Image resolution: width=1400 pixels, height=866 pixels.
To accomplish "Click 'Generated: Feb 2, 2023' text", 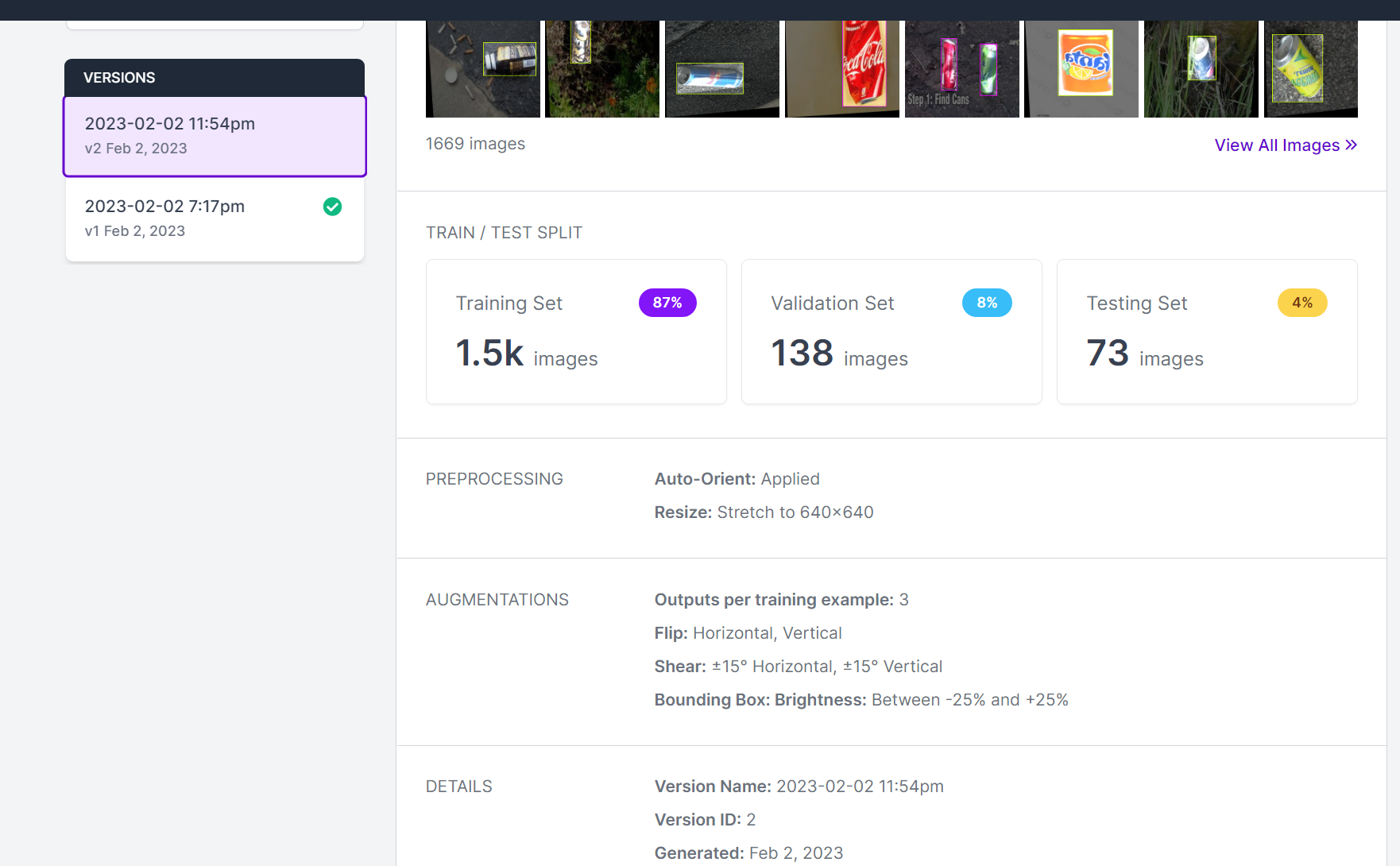I will [x=748, y=853].
